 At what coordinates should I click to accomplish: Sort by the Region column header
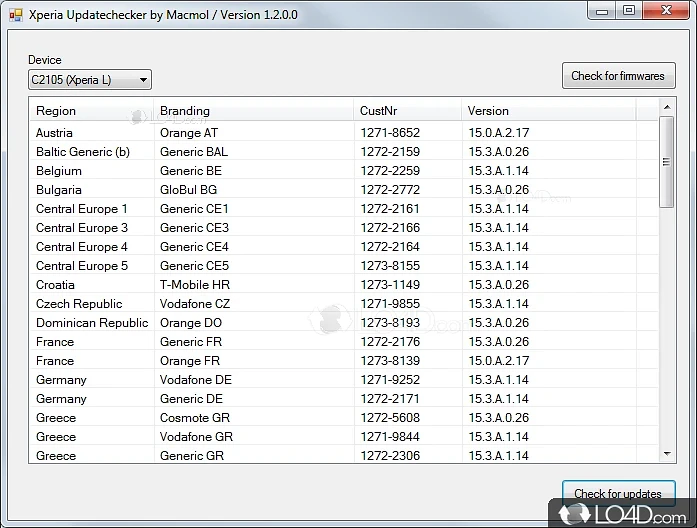point(92,111)
